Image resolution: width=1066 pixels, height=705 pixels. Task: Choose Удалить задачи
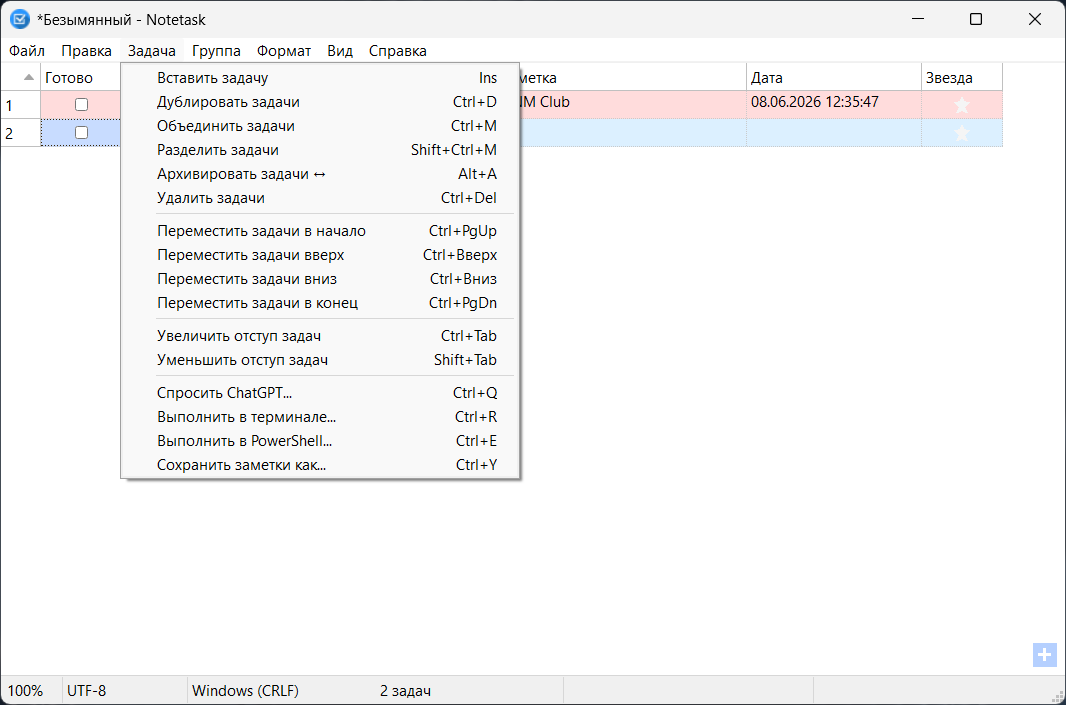[x=320, y=198]
